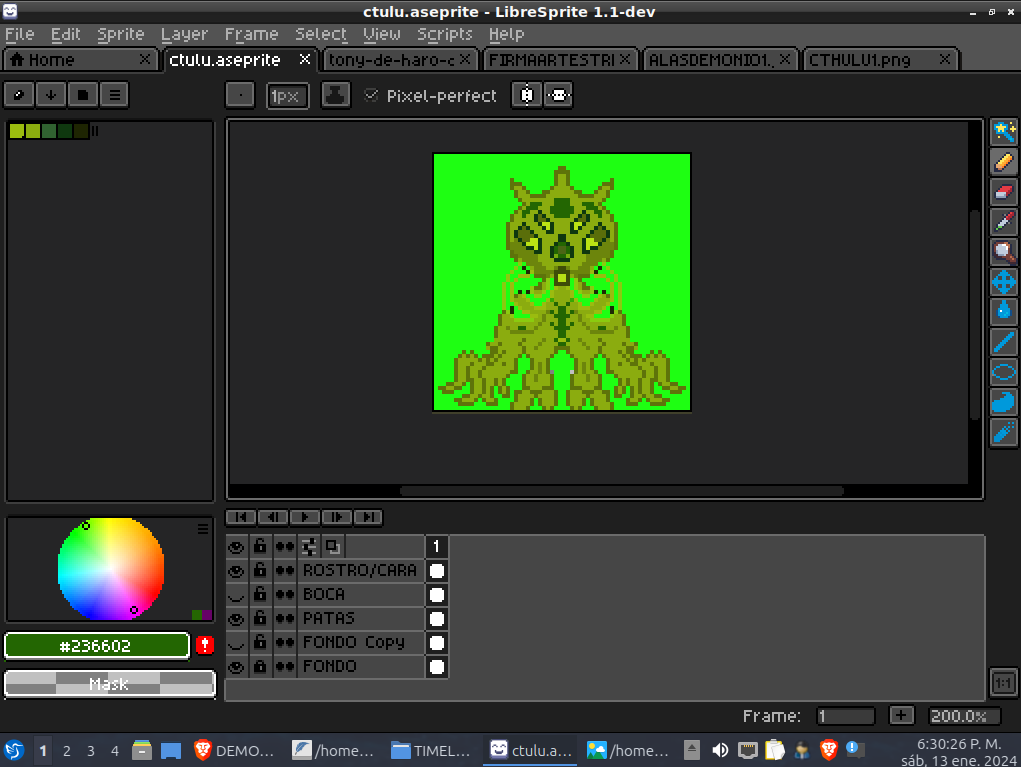Lock the PATAS layer

(x=260, y=619)
